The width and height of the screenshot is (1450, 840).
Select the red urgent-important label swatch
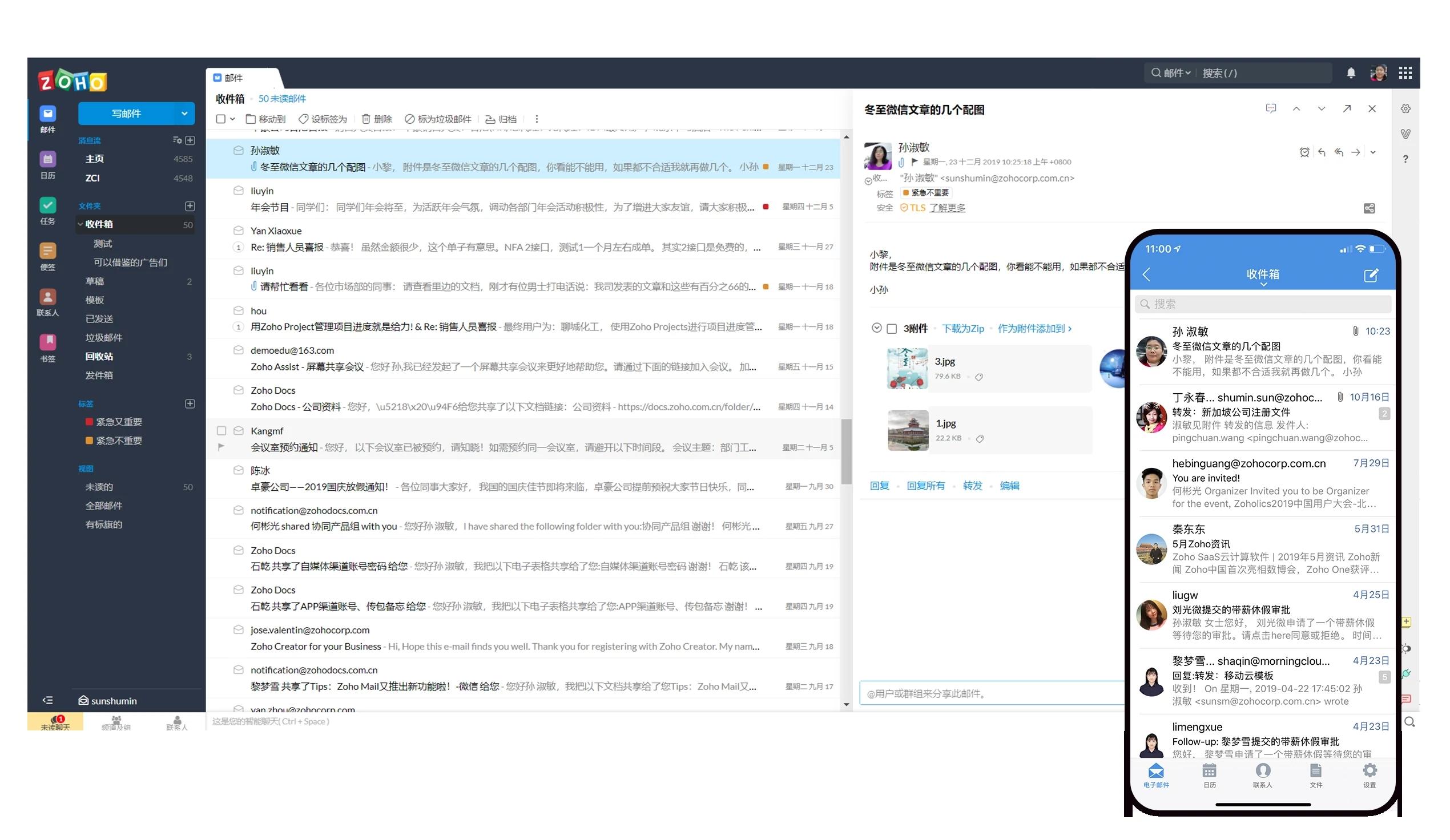(x=89, y=422)
